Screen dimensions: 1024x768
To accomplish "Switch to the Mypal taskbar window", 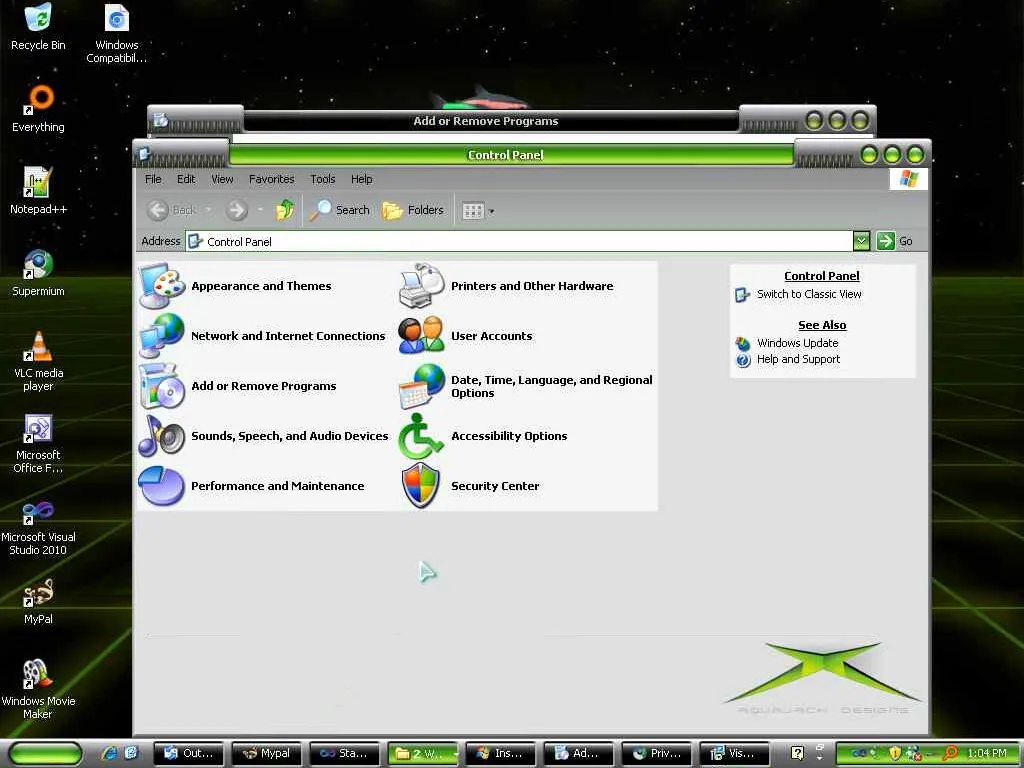I will coord(268,754).
